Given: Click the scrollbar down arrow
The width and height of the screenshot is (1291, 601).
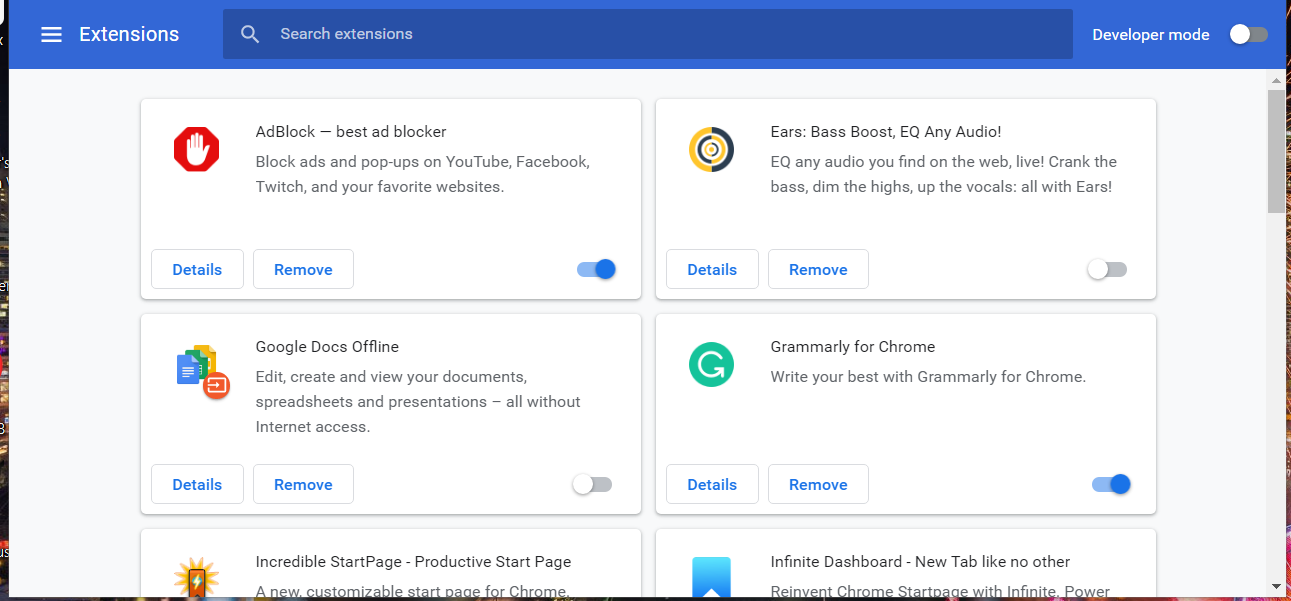Looking at the screenshot, I should (x=1277, y=586).
